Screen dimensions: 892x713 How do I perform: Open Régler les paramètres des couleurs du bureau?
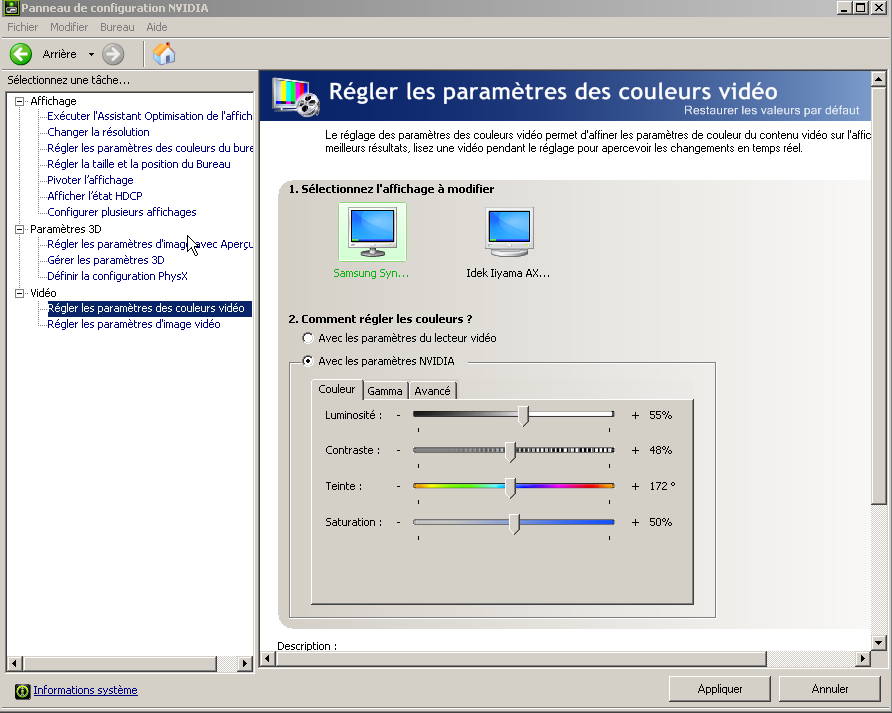(150, 148)
